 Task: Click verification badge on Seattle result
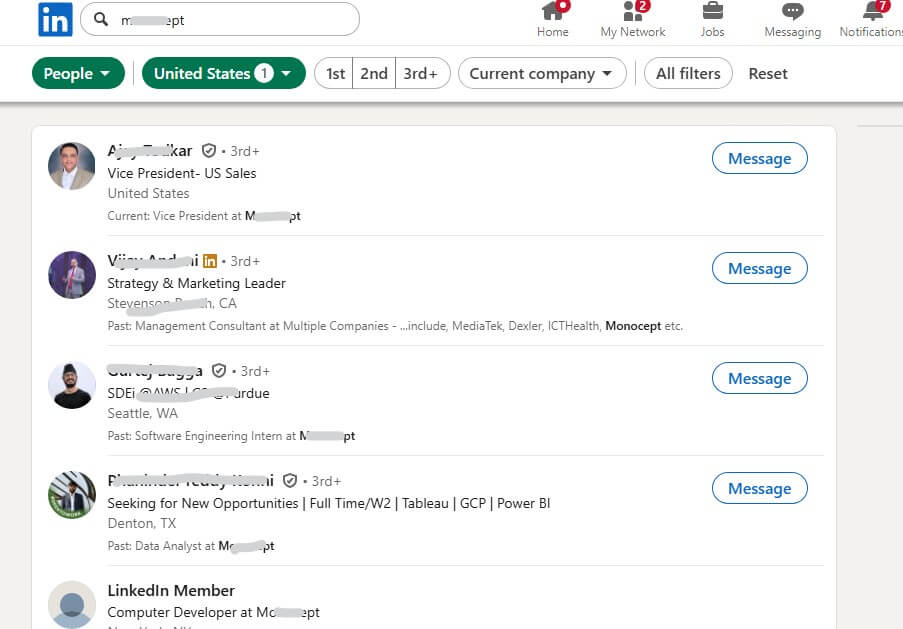click(x=219, y=370)
